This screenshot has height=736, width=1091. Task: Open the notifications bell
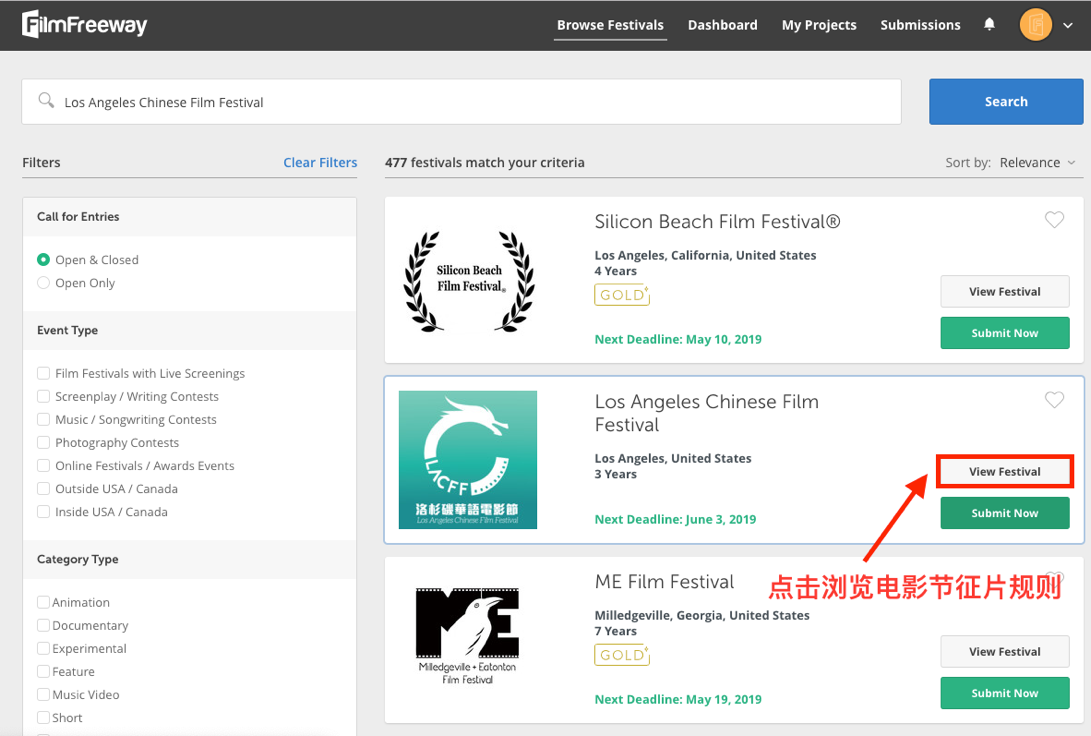pos(989,24)
